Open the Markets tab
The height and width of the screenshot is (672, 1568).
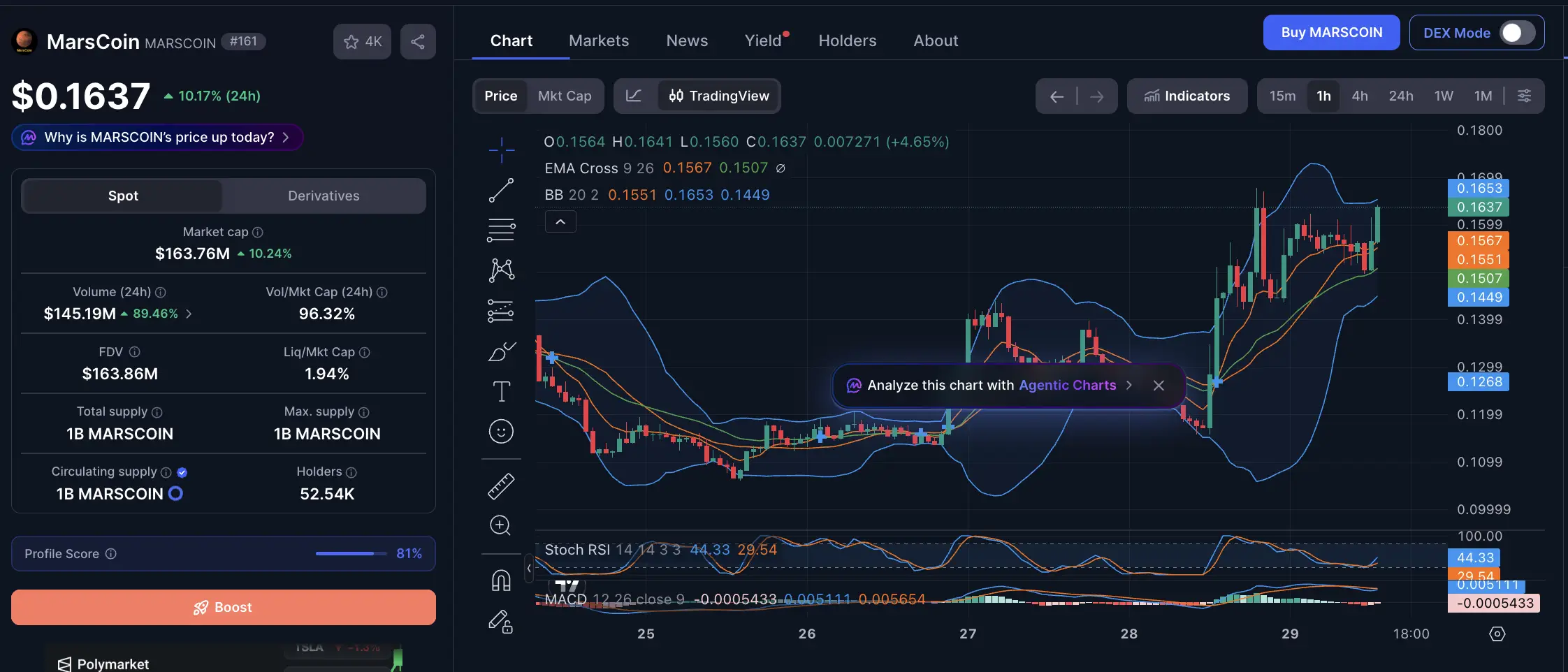pos(599,41)
